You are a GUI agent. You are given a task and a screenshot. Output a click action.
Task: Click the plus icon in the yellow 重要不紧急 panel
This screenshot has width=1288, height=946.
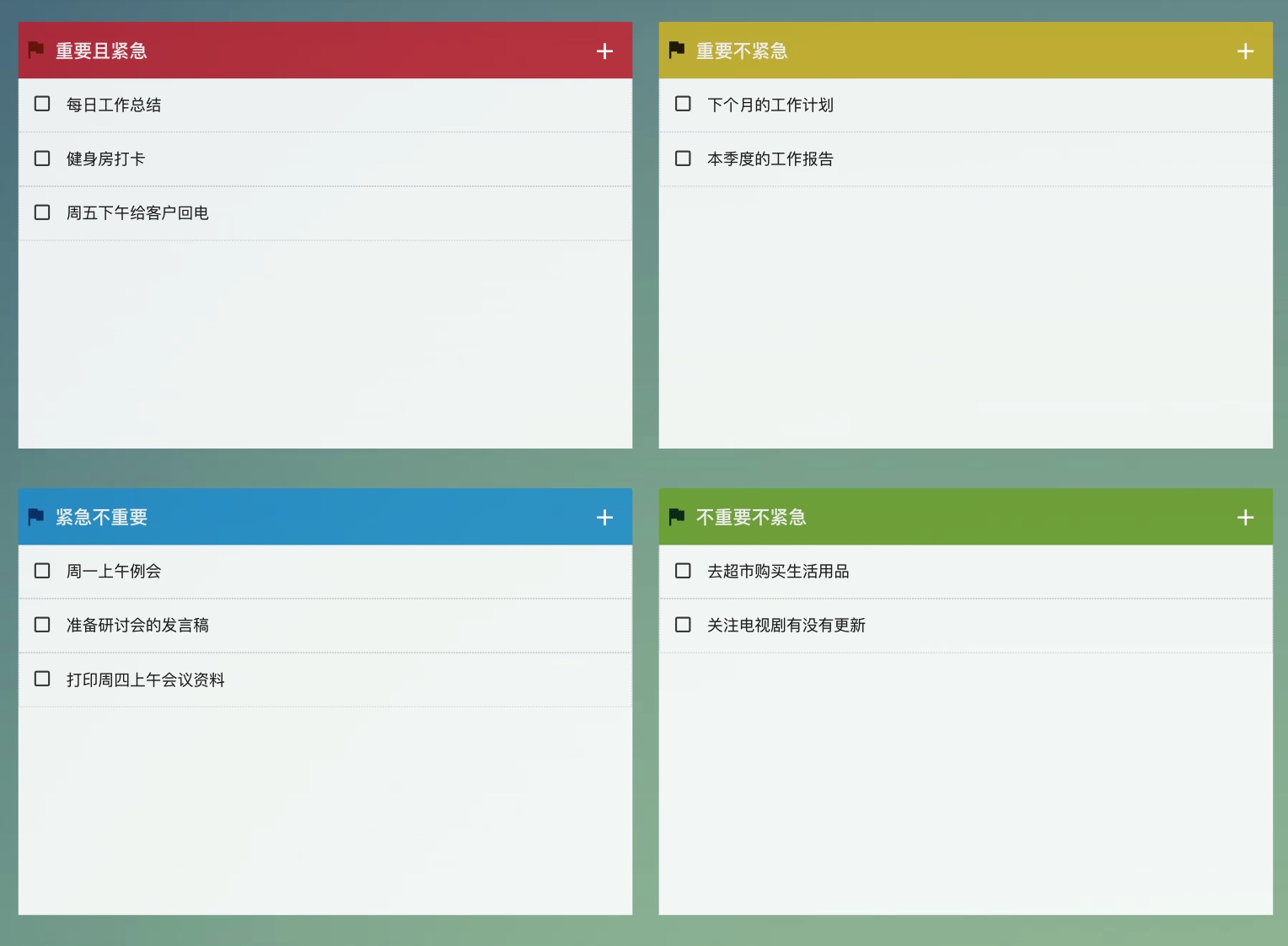coord(1245,51)
